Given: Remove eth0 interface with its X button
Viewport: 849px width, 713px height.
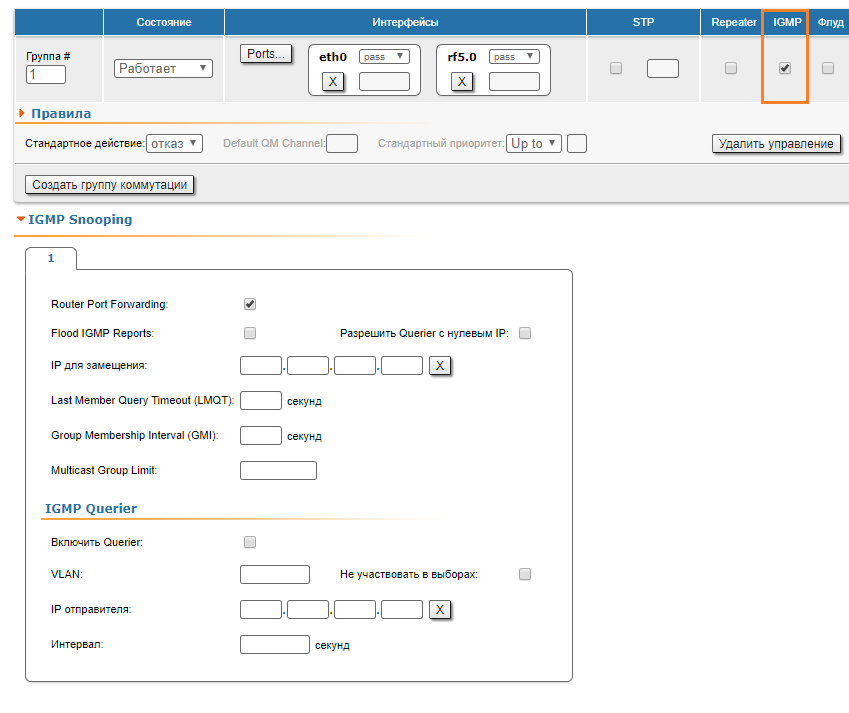Looking at the screenshot, I should coord(333,81).
